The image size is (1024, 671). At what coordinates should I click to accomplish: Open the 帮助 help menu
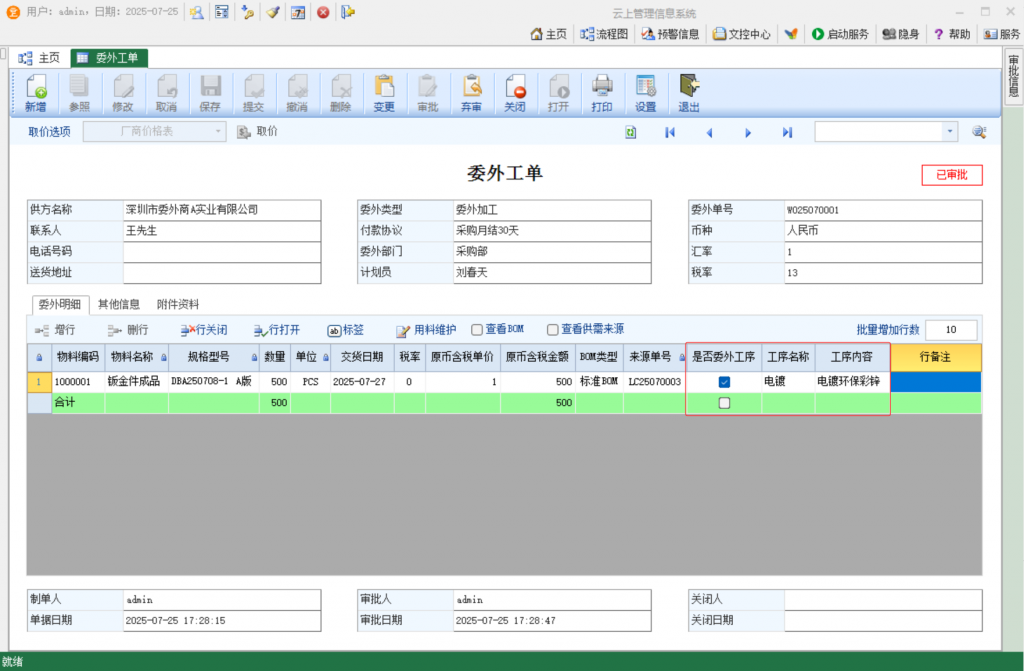pos(952,34)
